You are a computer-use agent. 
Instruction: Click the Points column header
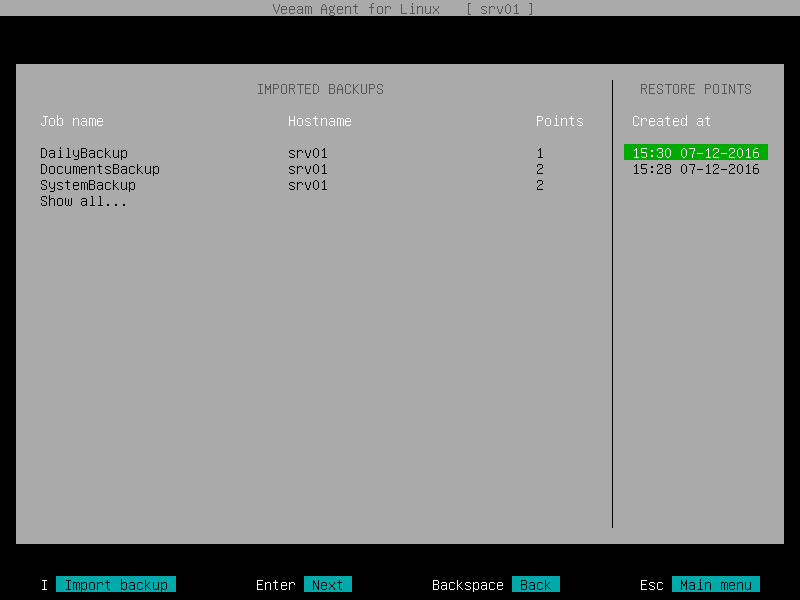click(x=560, y=121)
